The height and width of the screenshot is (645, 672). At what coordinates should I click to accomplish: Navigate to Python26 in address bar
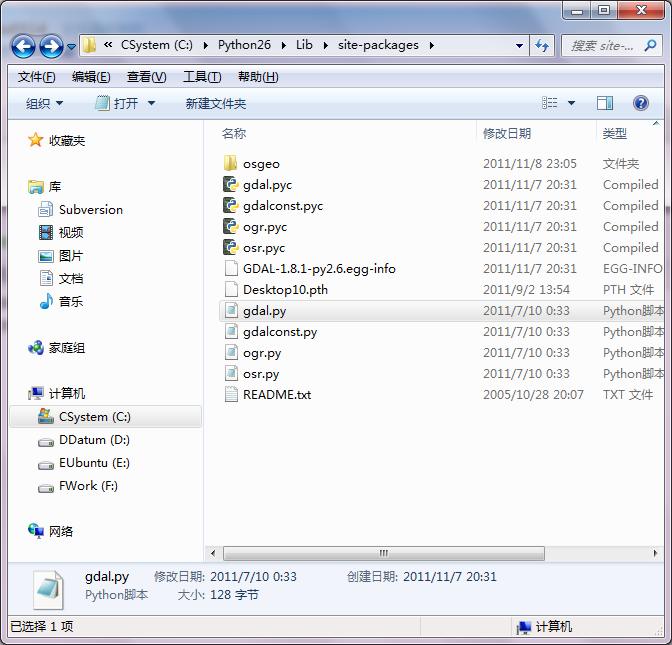pyautogui.click(x=244, y=45)
